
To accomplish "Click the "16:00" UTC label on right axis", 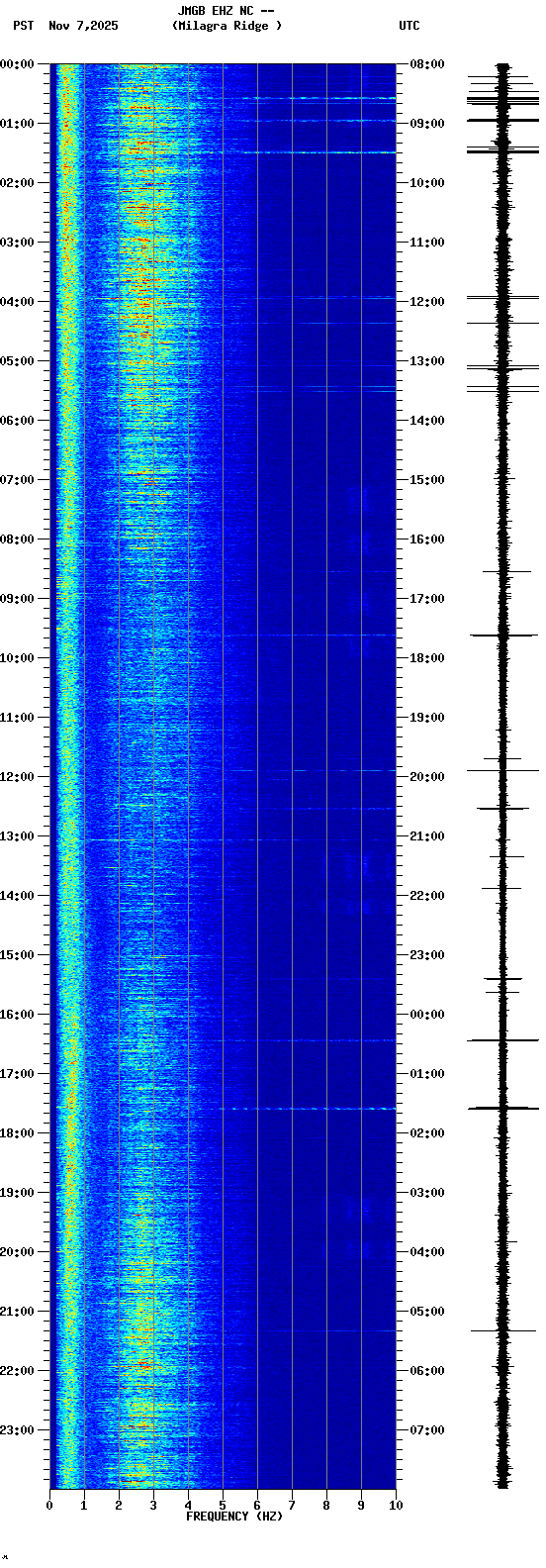I will pos(427,539).
